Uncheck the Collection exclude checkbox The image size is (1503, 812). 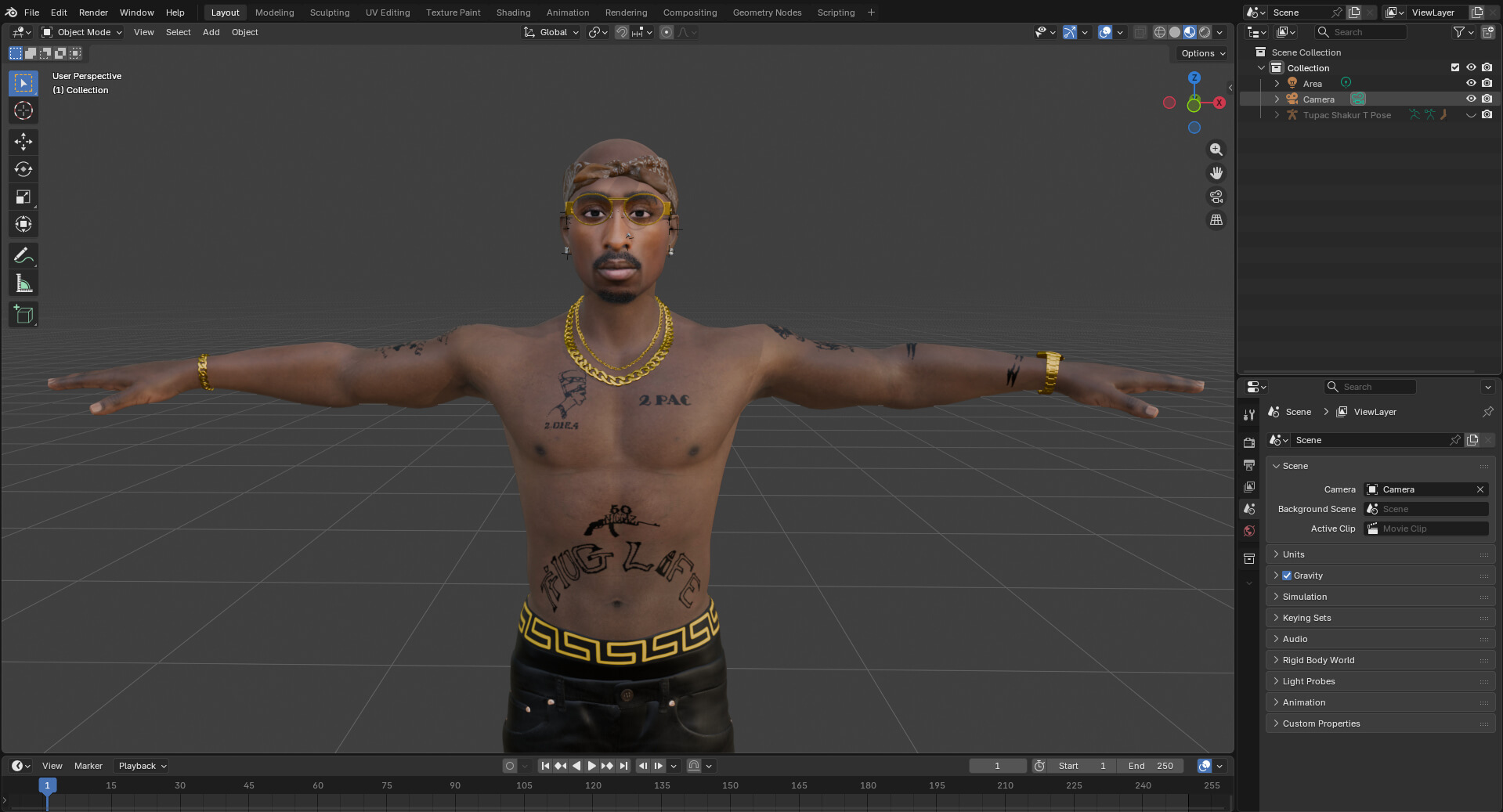(x=1455, y=67)
